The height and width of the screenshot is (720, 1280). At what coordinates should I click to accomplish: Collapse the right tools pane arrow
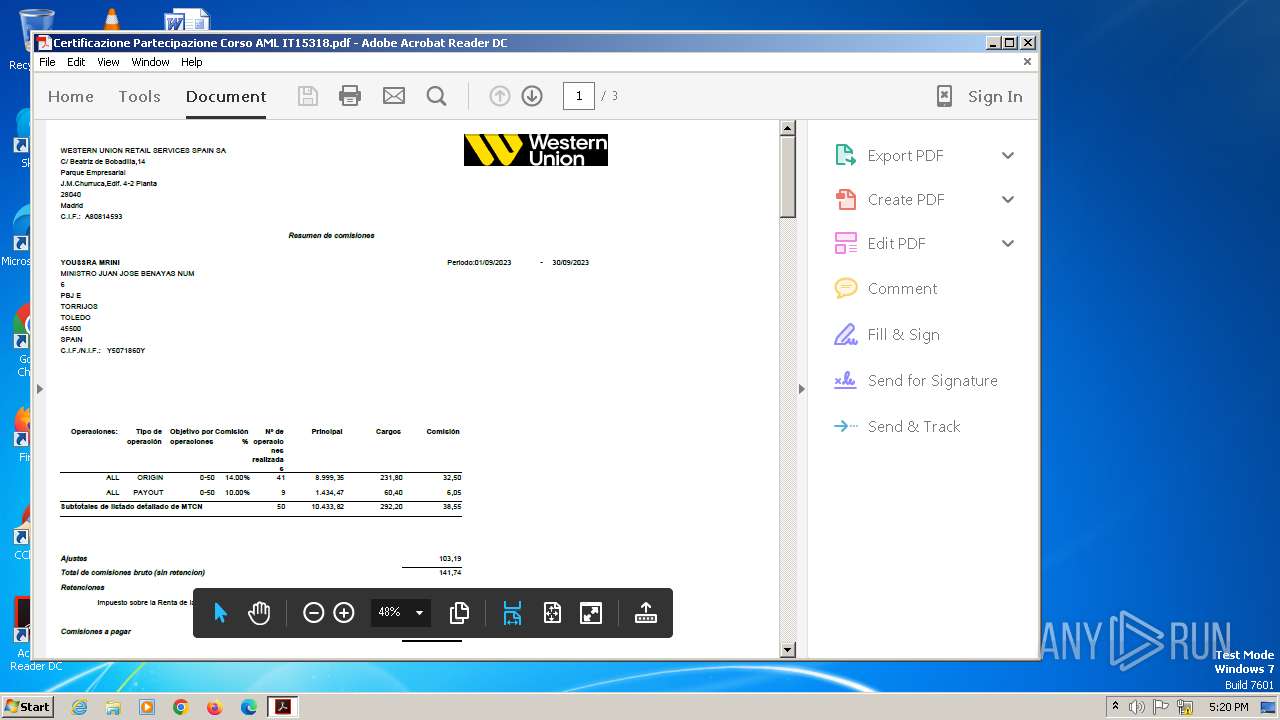pos(801,388)
